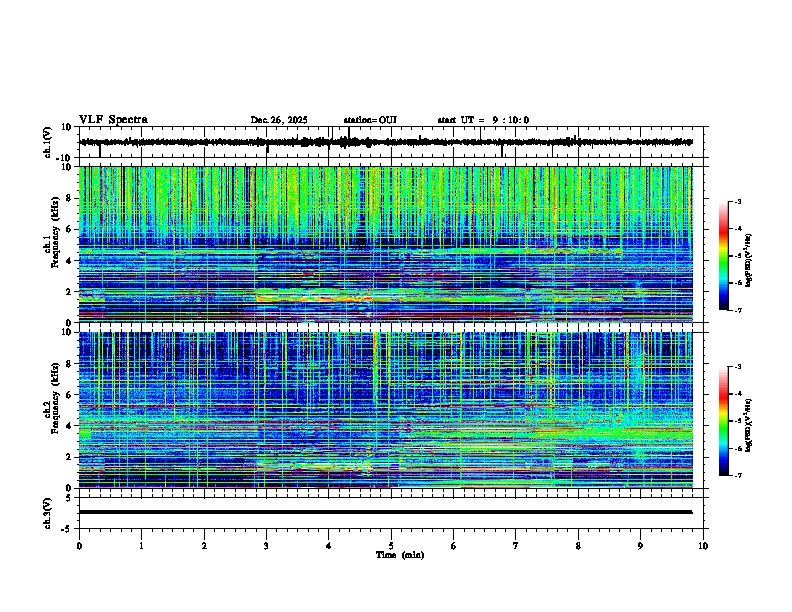The width and height of the screenshot is (792, 612).
Task: Click the 'Time (min)' axis title
Action: click(x=400, y=555)
